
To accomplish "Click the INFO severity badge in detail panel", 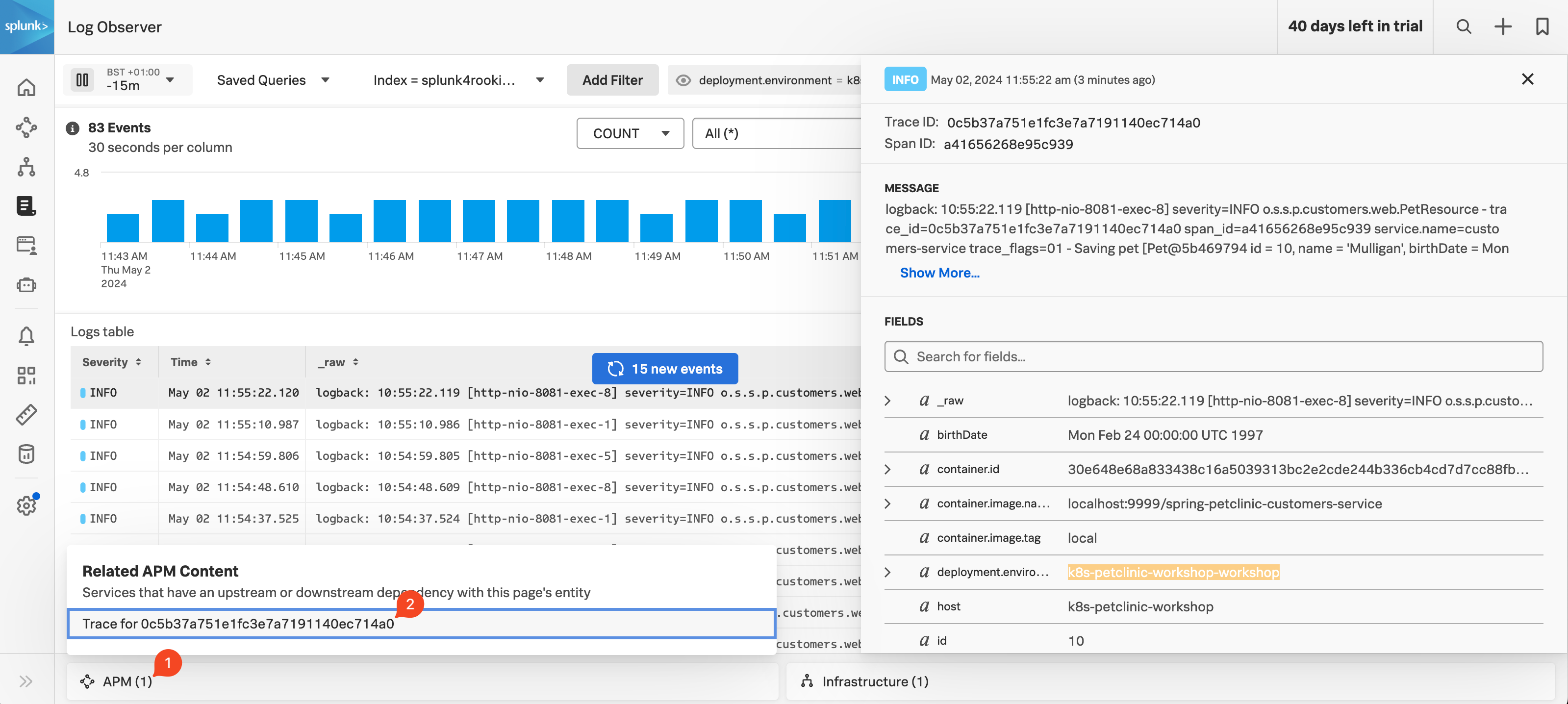I will point(905,80).
